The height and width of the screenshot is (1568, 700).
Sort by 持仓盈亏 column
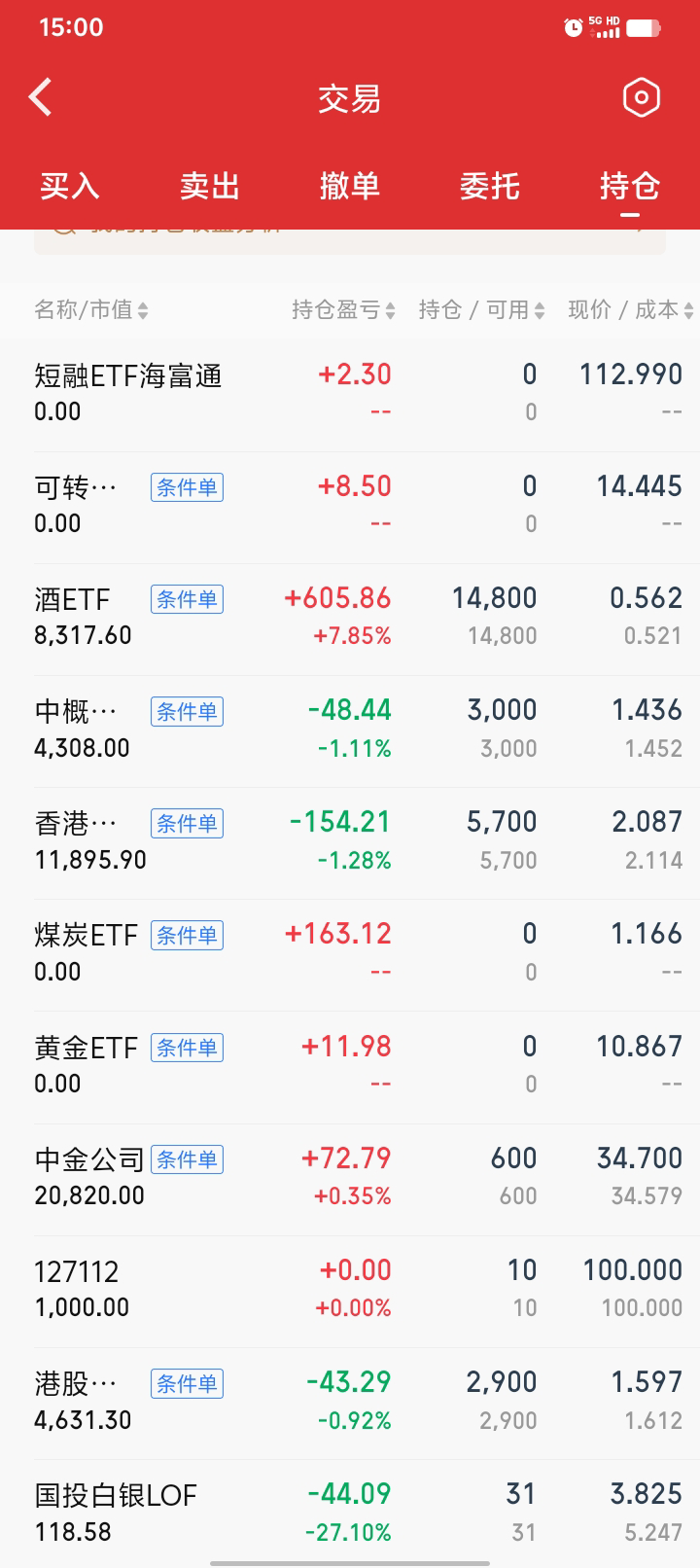[343, 310]
